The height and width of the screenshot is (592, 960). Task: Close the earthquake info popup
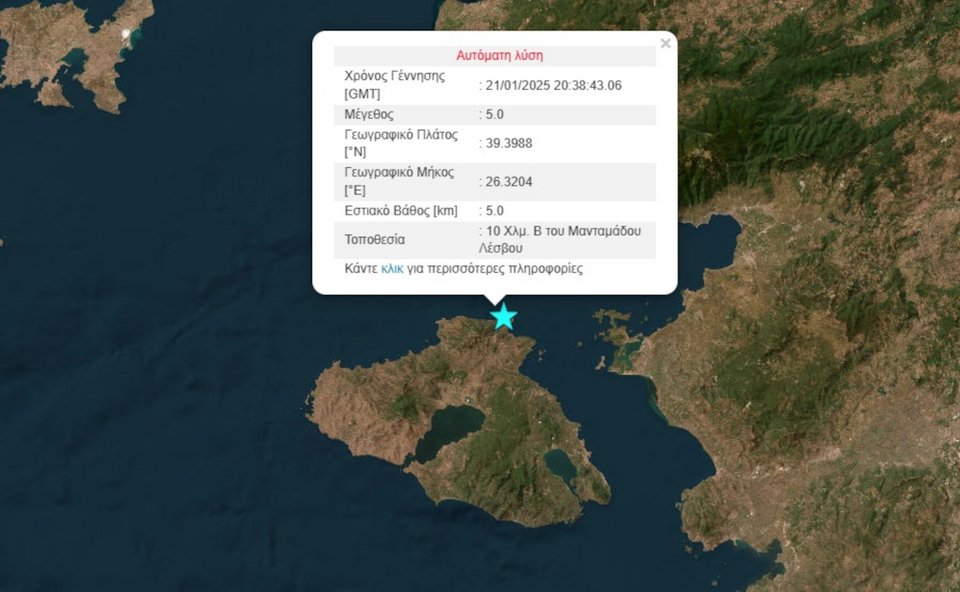click(x=665, y=44)
